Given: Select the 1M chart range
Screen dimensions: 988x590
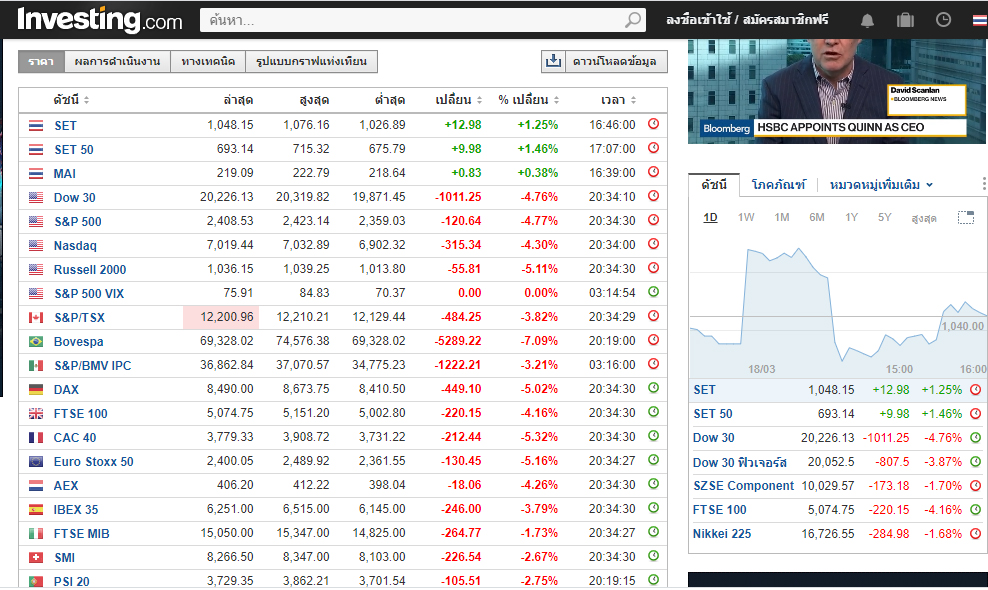Looking at the screenshot, I should (781, 217).
